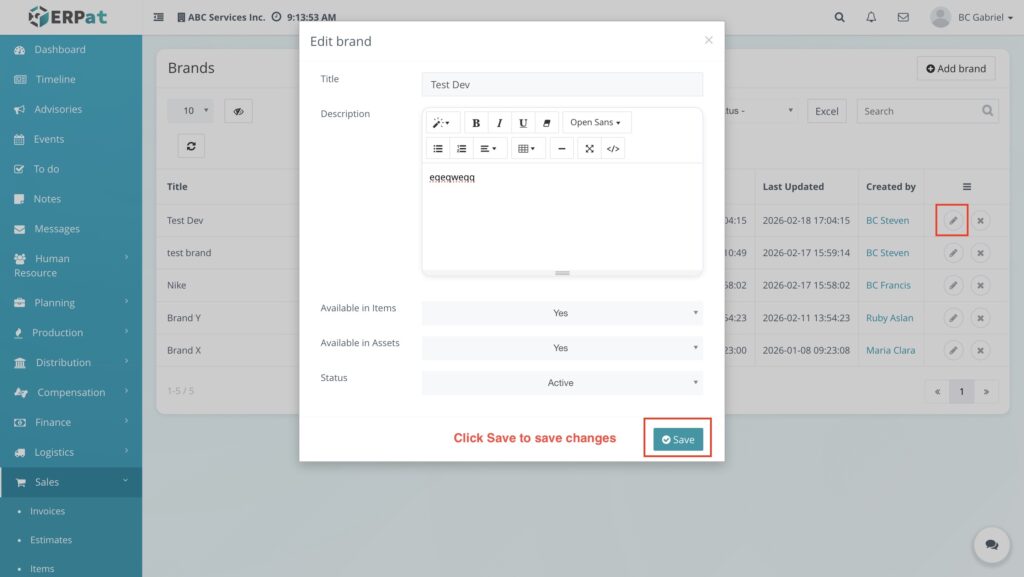The image size is (1024, 577).
Task: Expand the Finance sidebar menu
Action: [x=54, y=422]
